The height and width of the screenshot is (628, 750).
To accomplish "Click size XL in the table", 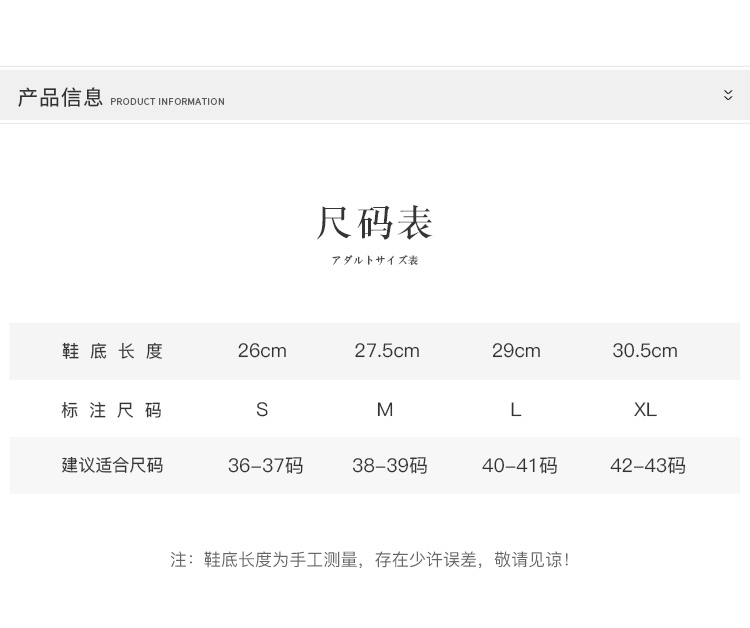I will (x=645, y=410).
